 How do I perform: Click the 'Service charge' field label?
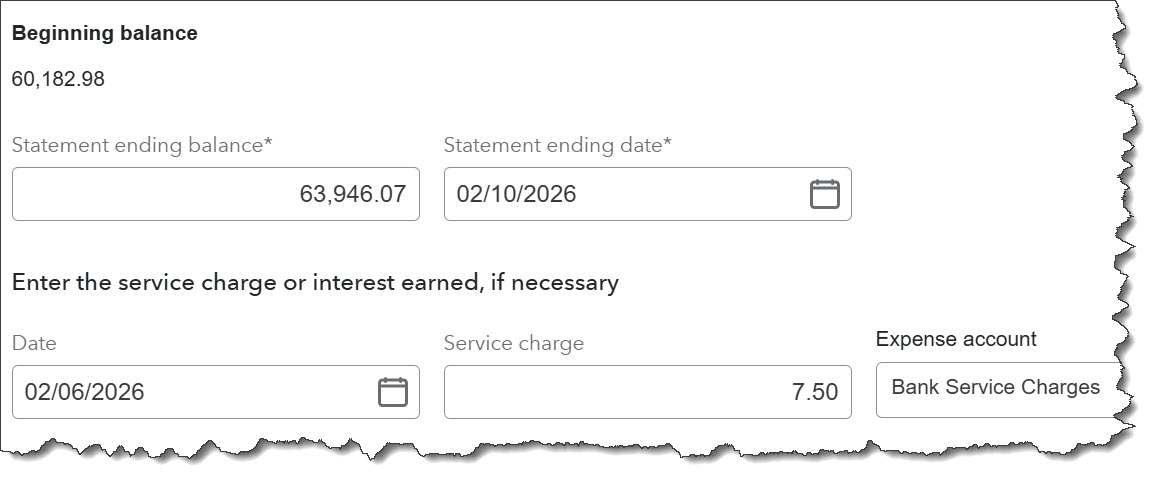[x=513, y=343]
